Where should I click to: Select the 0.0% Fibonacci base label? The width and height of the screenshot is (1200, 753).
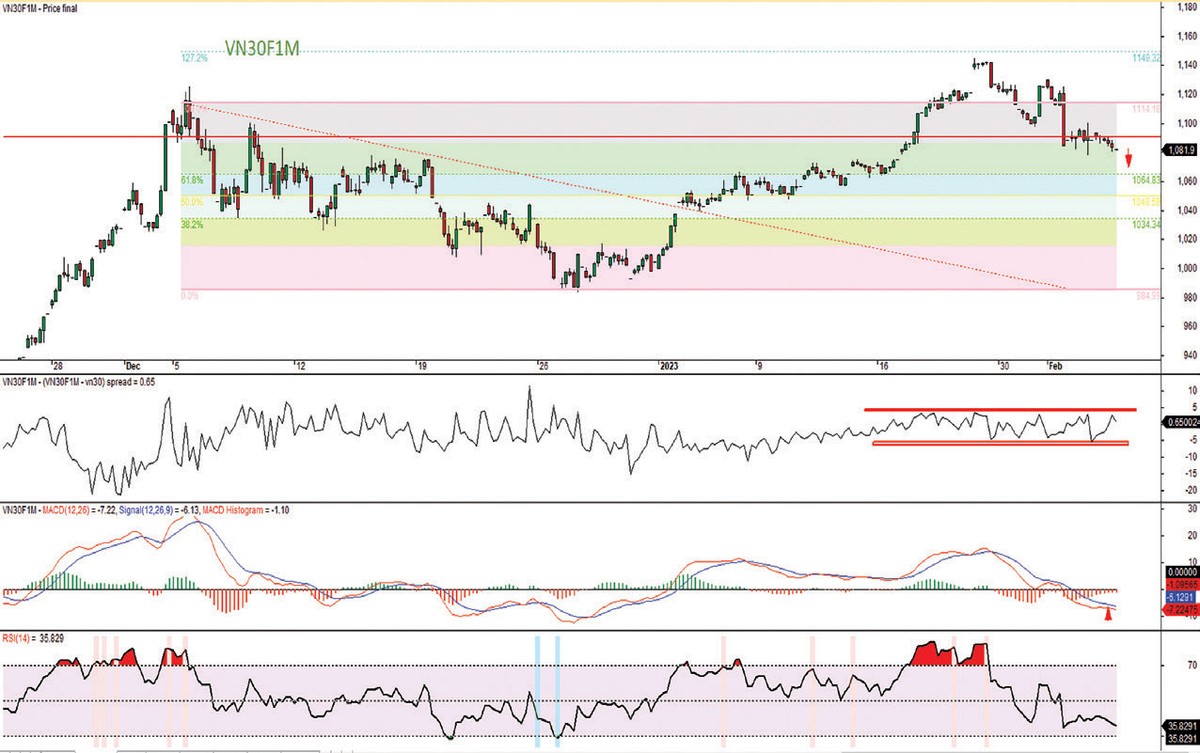[190, 296]
